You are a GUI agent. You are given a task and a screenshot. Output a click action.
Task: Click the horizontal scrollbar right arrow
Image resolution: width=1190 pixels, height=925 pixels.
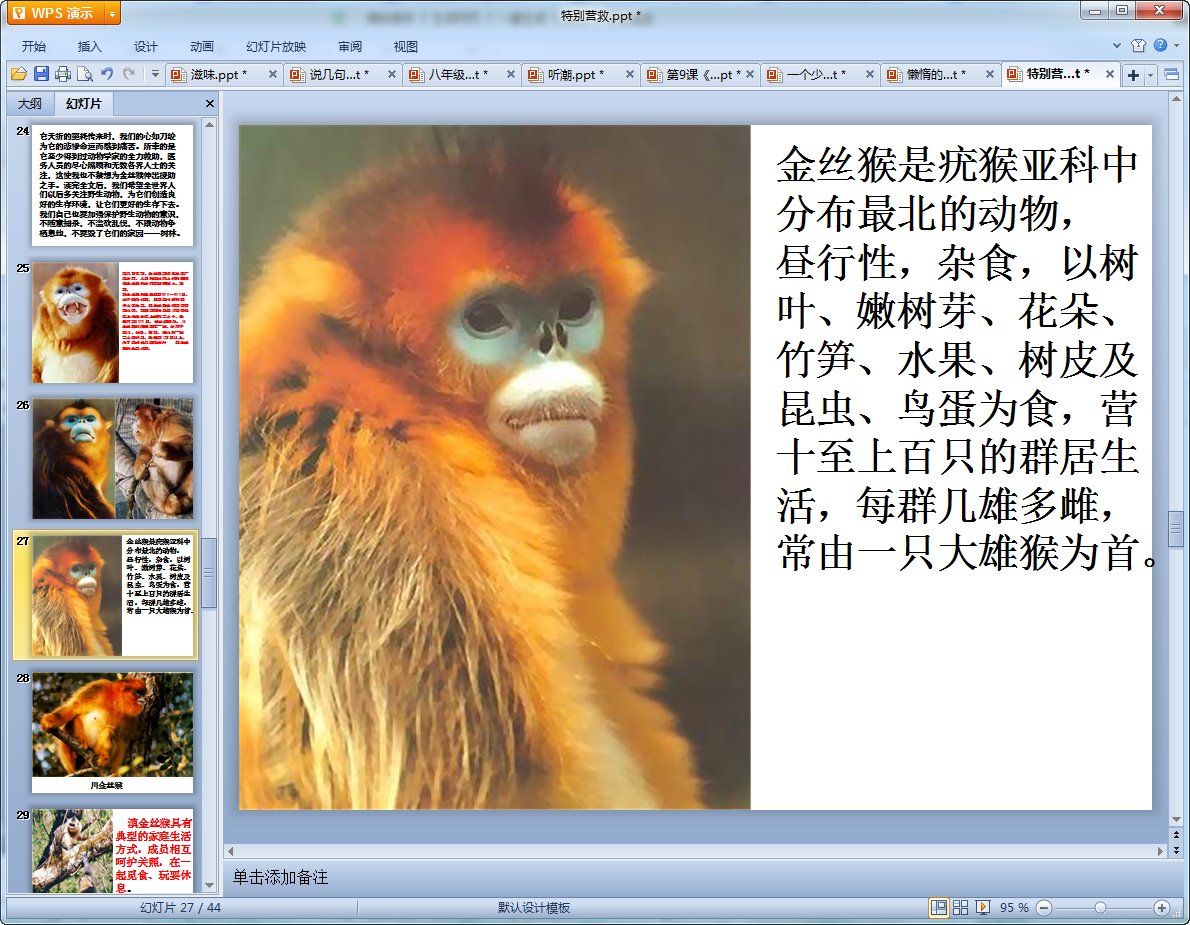pyautogui.click(x=1160, y=851)
